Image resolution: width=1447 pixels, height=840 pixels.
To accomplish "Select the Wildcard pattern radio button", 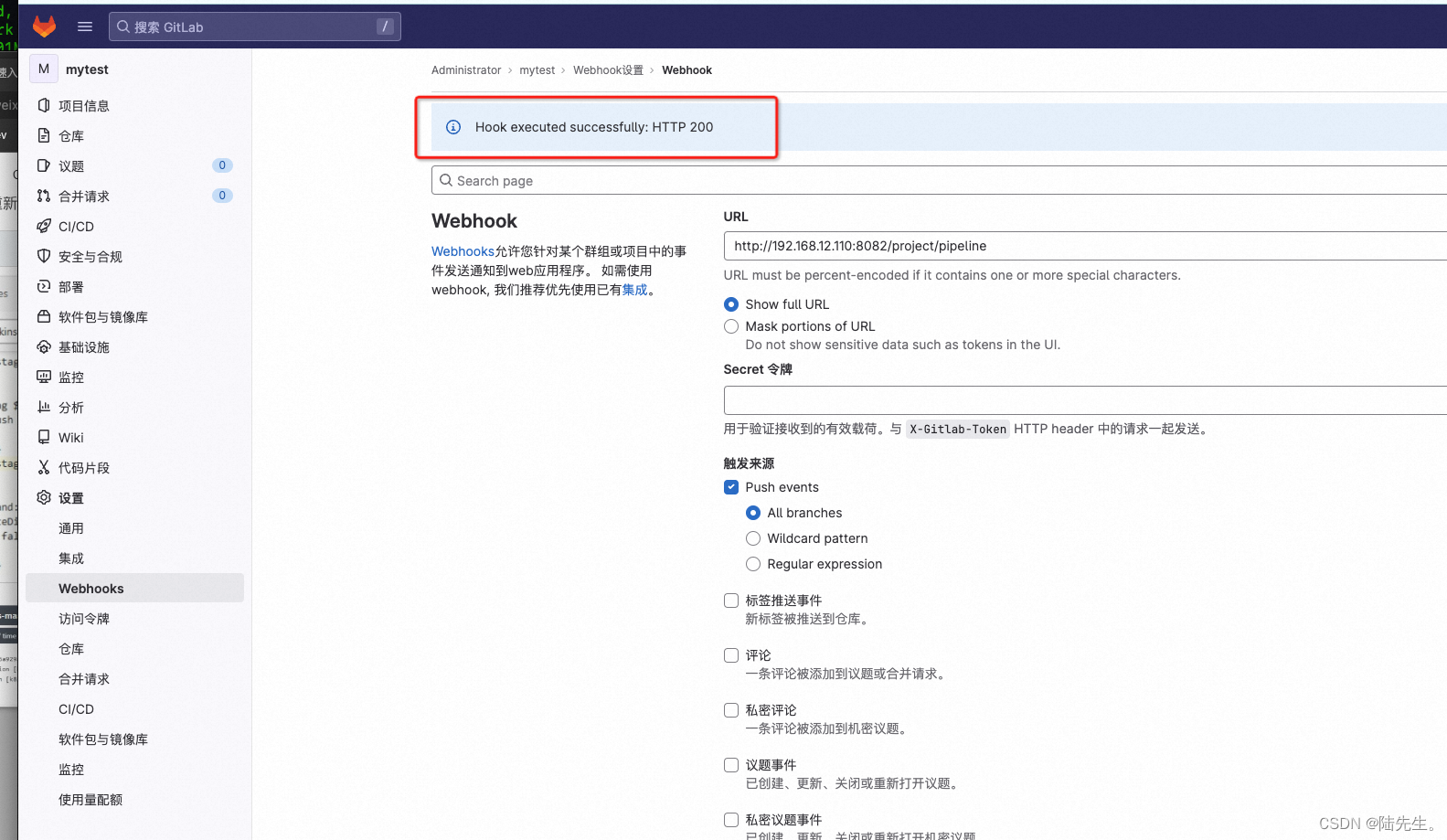I will click(753, 538).
